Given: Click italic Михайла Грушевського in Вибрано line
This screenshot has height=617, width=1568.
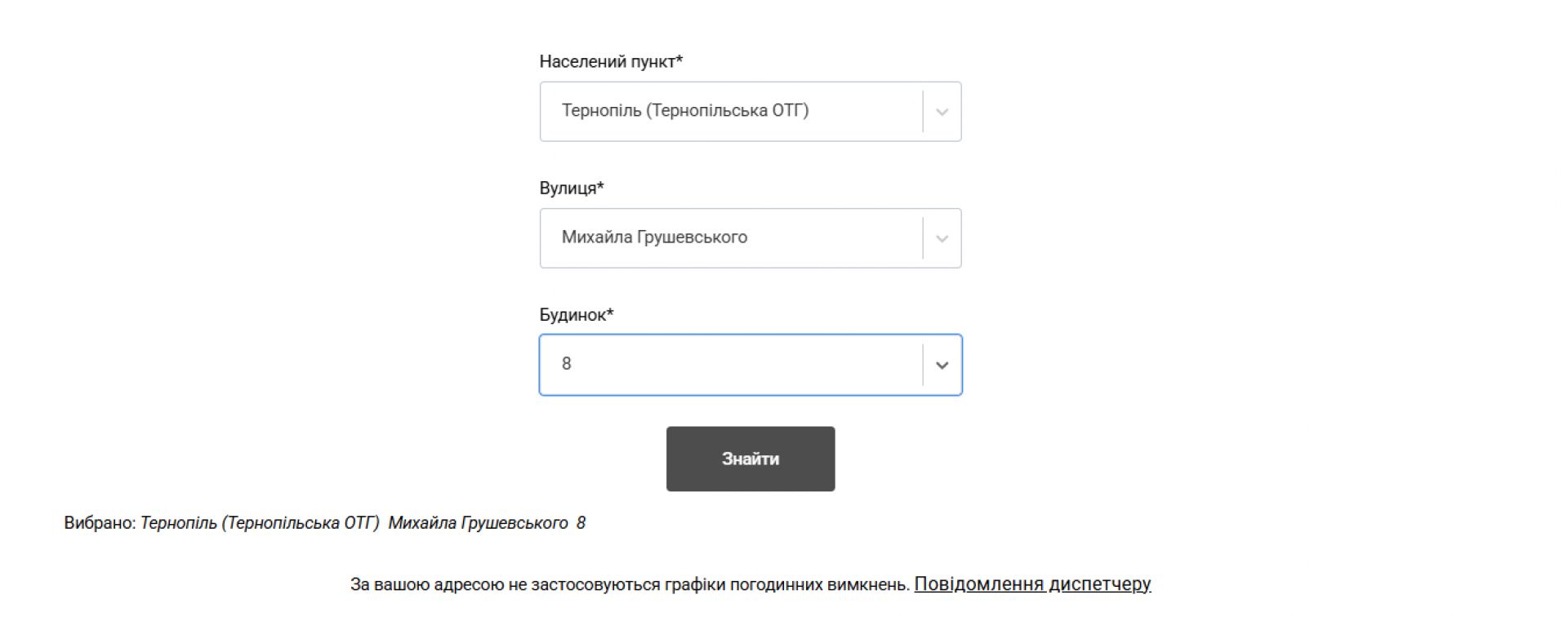Looking at the screenshot, I should [478, 523].
